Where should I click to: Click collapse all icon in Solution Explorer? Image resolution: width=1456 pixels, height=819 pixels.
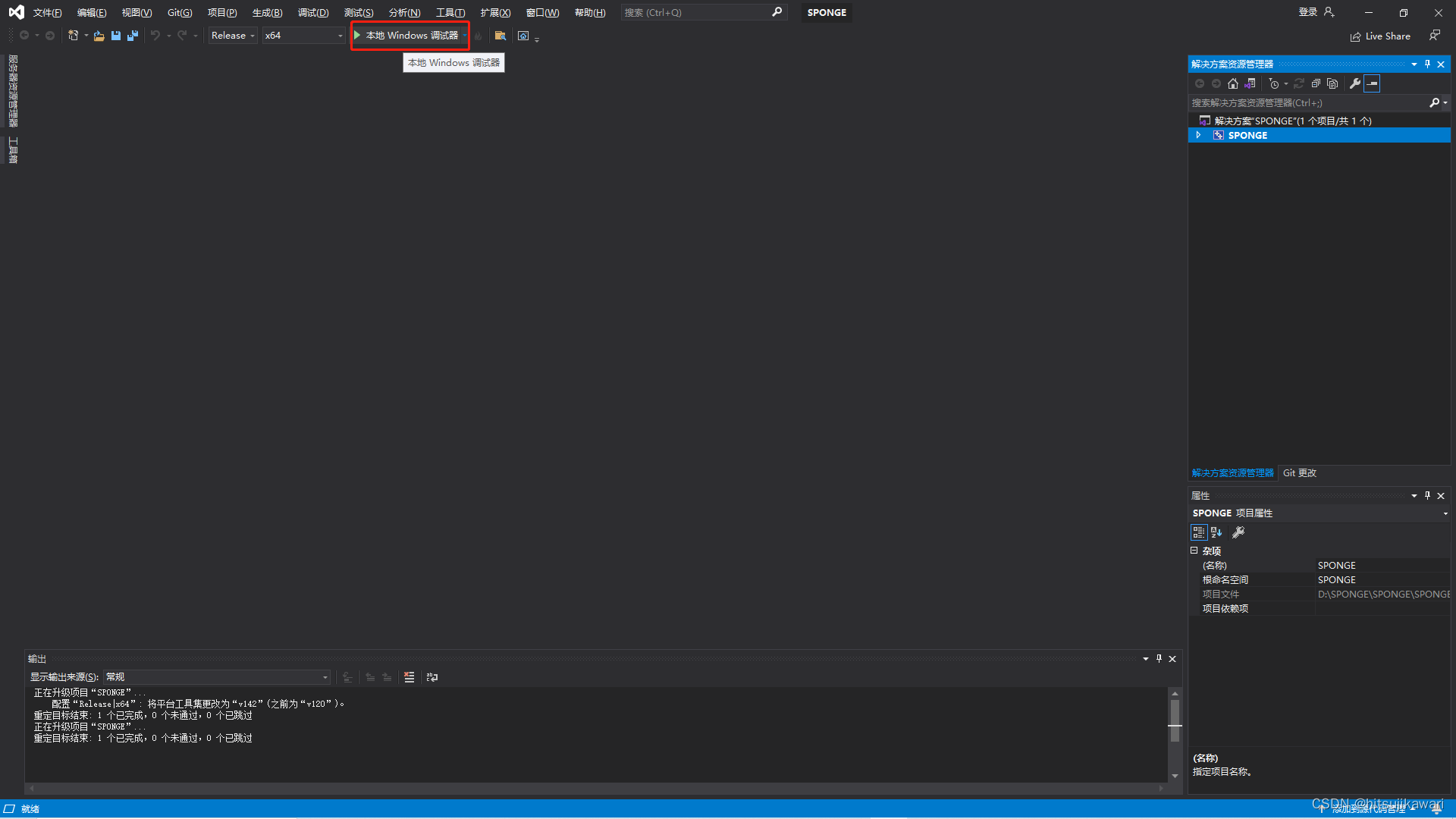pyautogui.click(x=1316, y=83)
